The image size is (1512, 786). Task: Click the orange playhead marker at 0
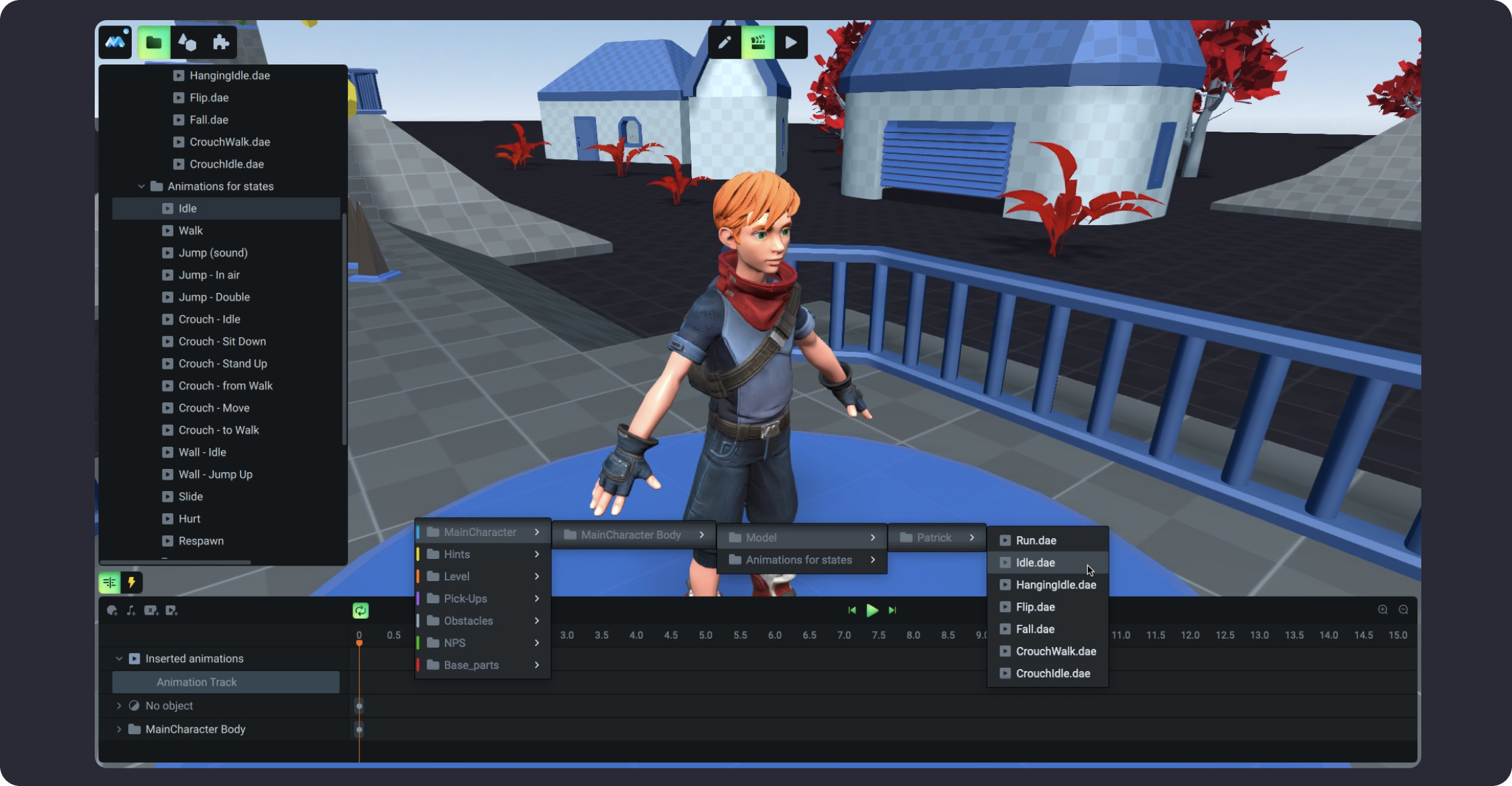(360, 643)
